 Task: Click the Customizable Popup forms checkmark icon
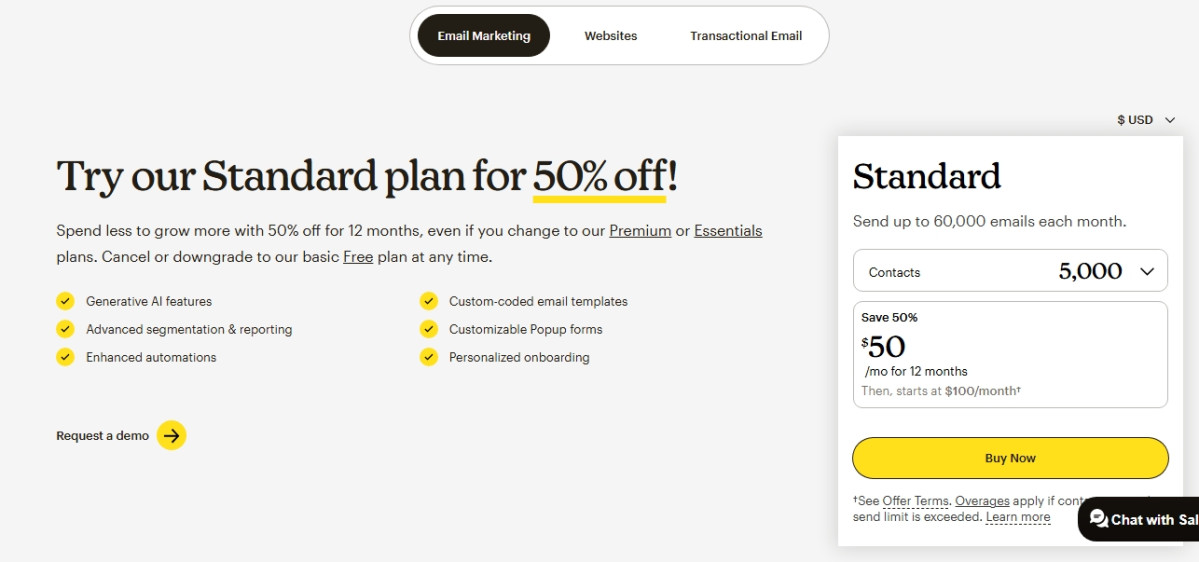coord(429,329)
